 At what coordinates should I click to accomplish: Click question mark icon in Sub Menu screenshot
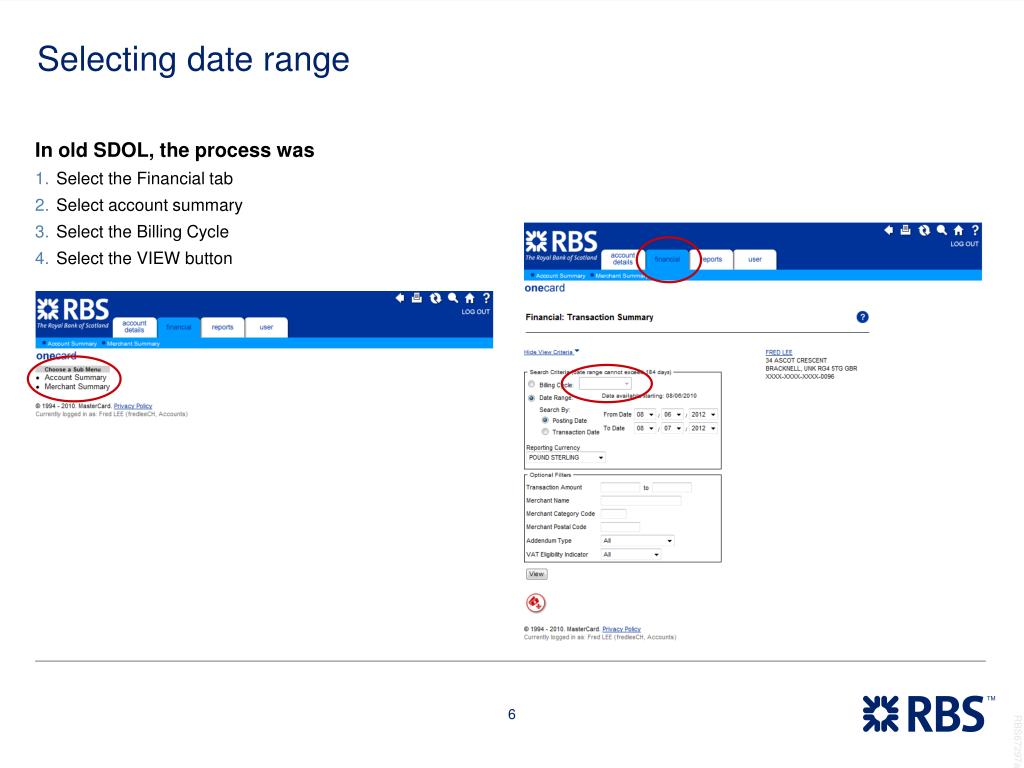pyautogui.click(x=486, y=298)
